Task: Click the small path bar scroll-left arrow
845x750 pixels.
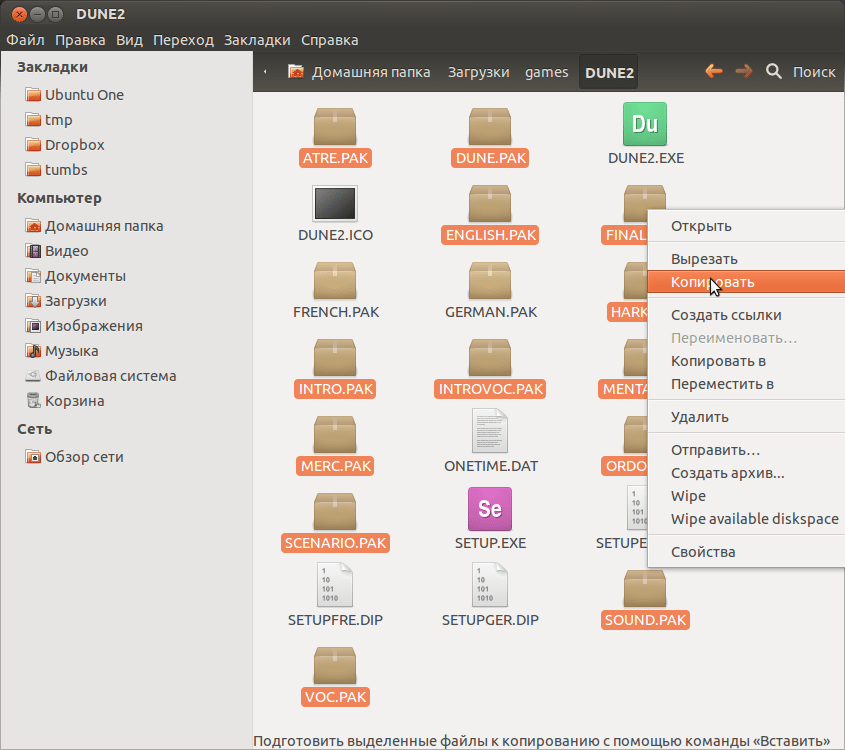Action: pyautogui.click(x=265, y=72)
